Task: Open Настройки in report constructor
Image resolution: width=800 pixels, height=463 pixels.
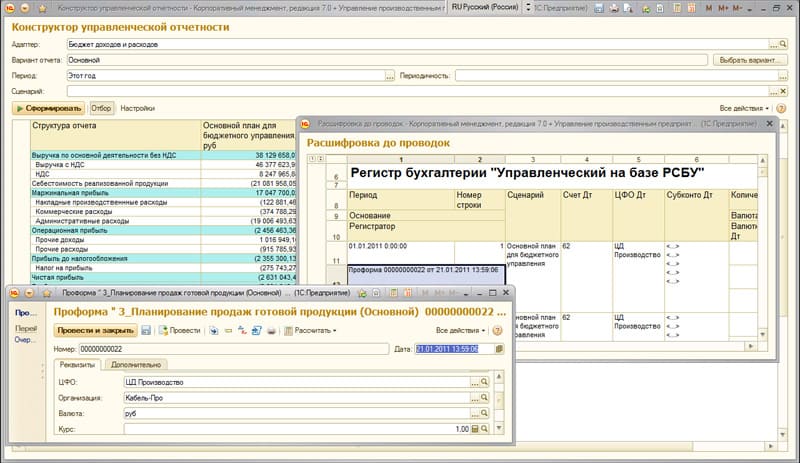Action: [x=137, y=108]
